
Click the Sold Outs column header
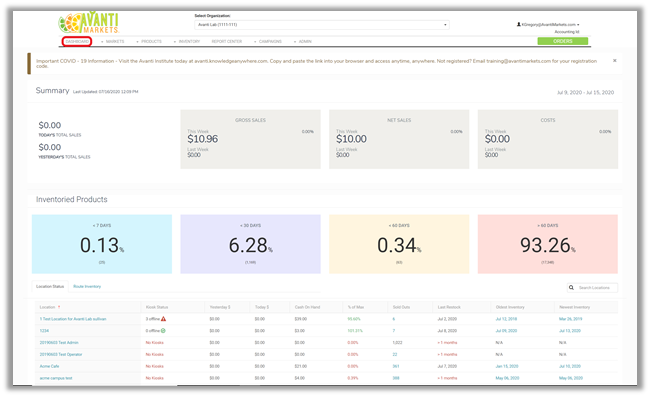(x=401, y=307)
